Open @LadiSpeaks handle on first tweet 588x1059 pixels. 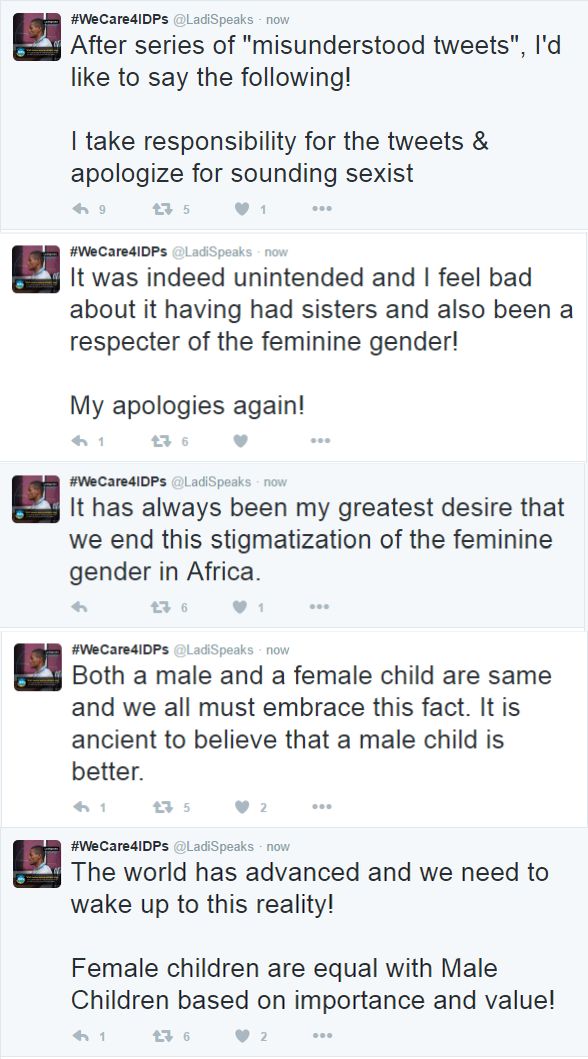coord(213,20)
